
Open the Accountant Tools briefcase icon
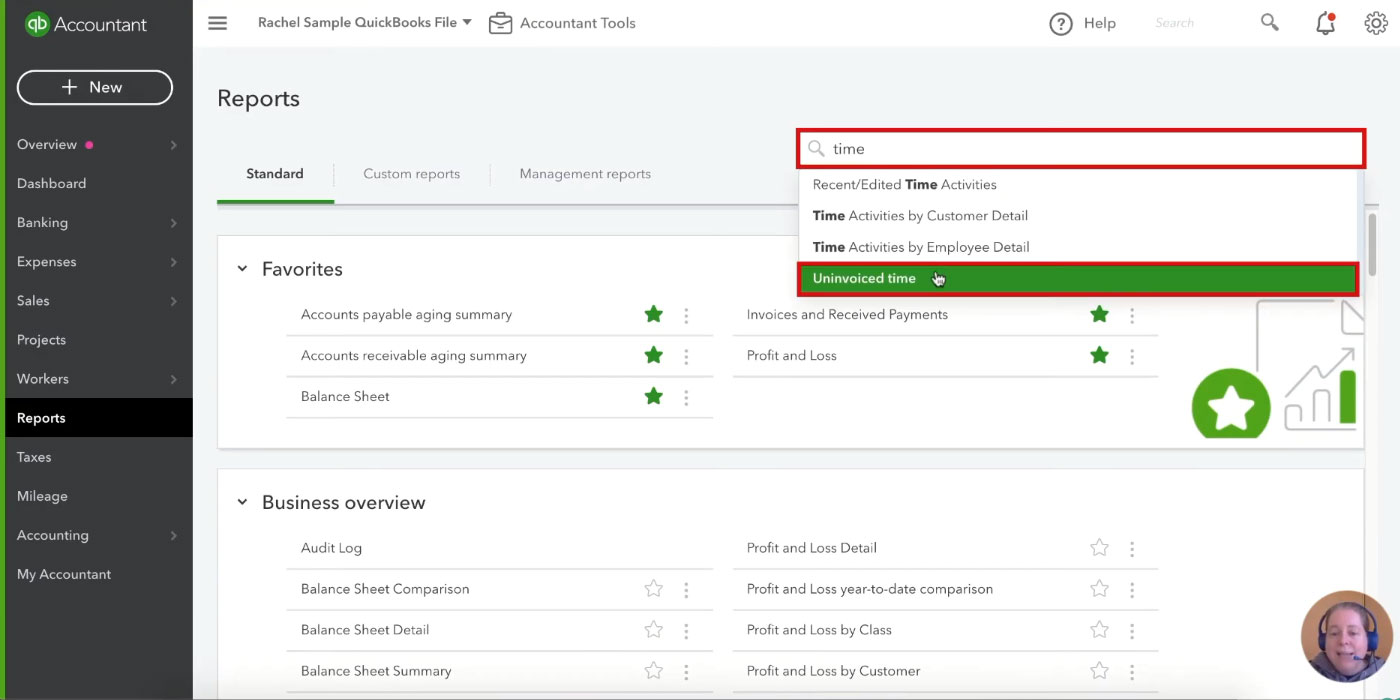click(500, 22)
